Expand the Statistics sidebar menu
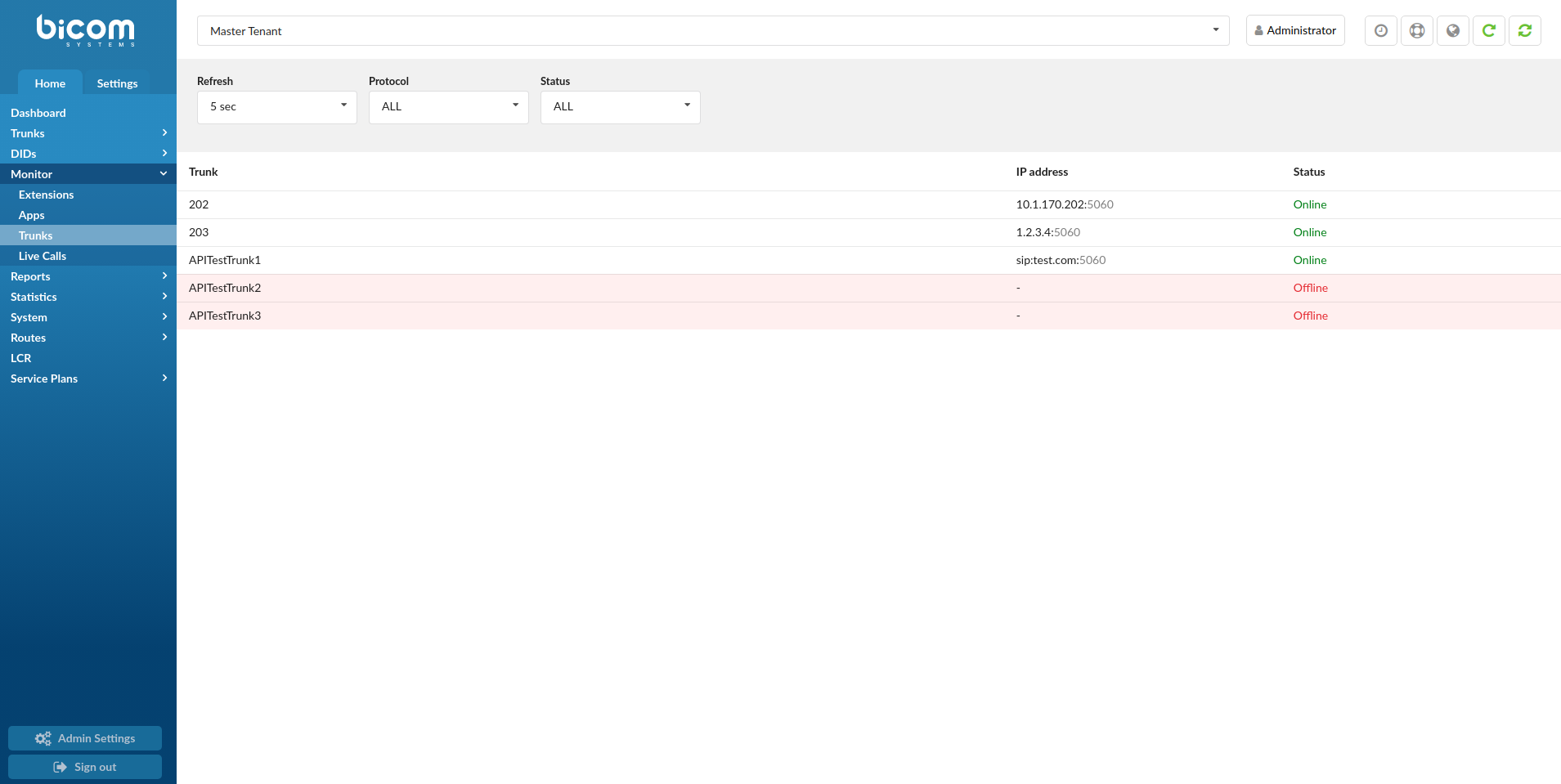 88,297
